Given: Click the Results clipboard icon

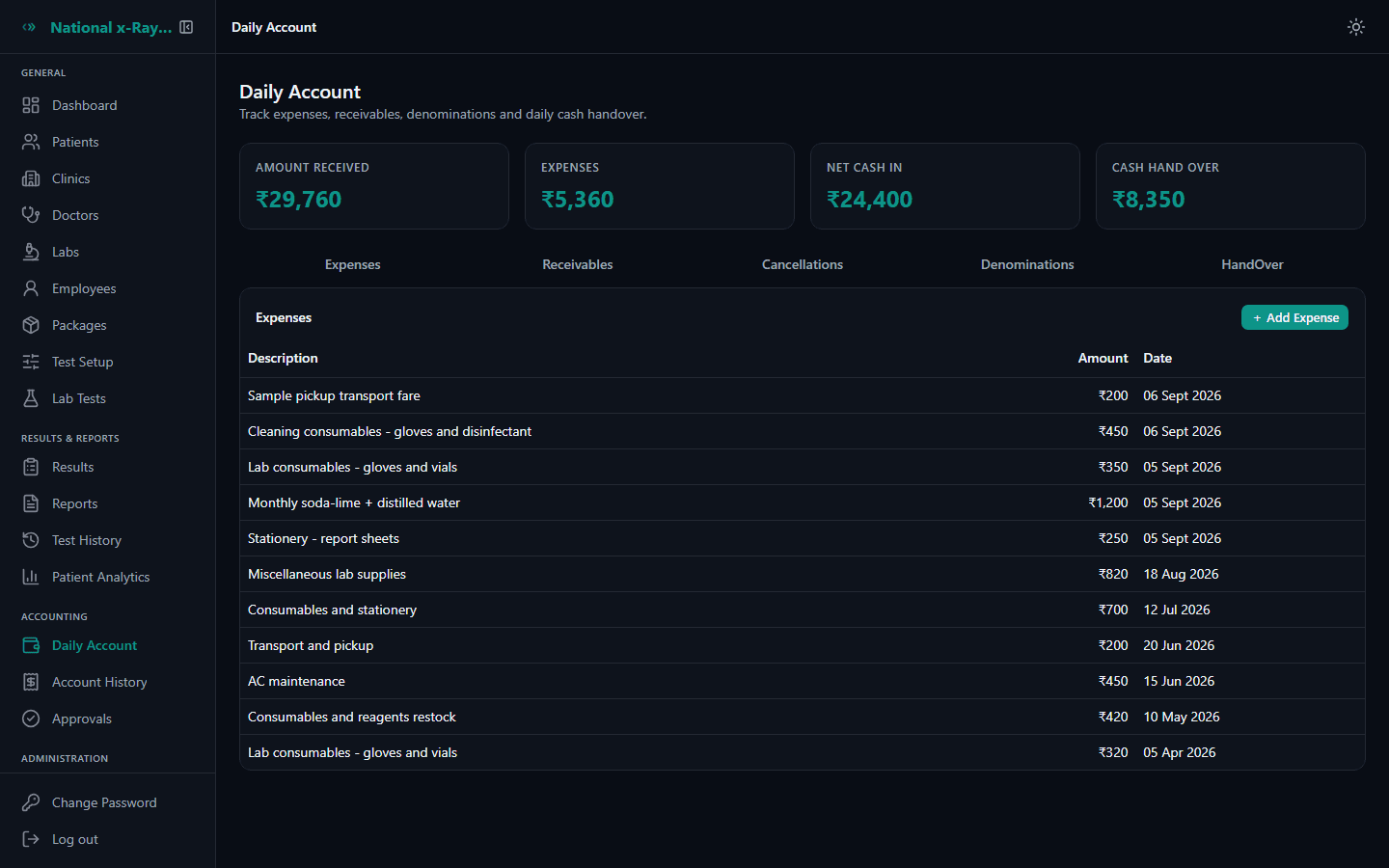Looking at the screenshot, I should (x=31, y=467).
